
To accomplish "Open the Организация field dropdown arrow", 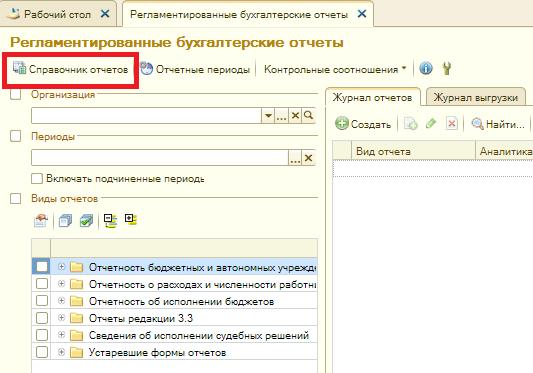I will point(268,116).
